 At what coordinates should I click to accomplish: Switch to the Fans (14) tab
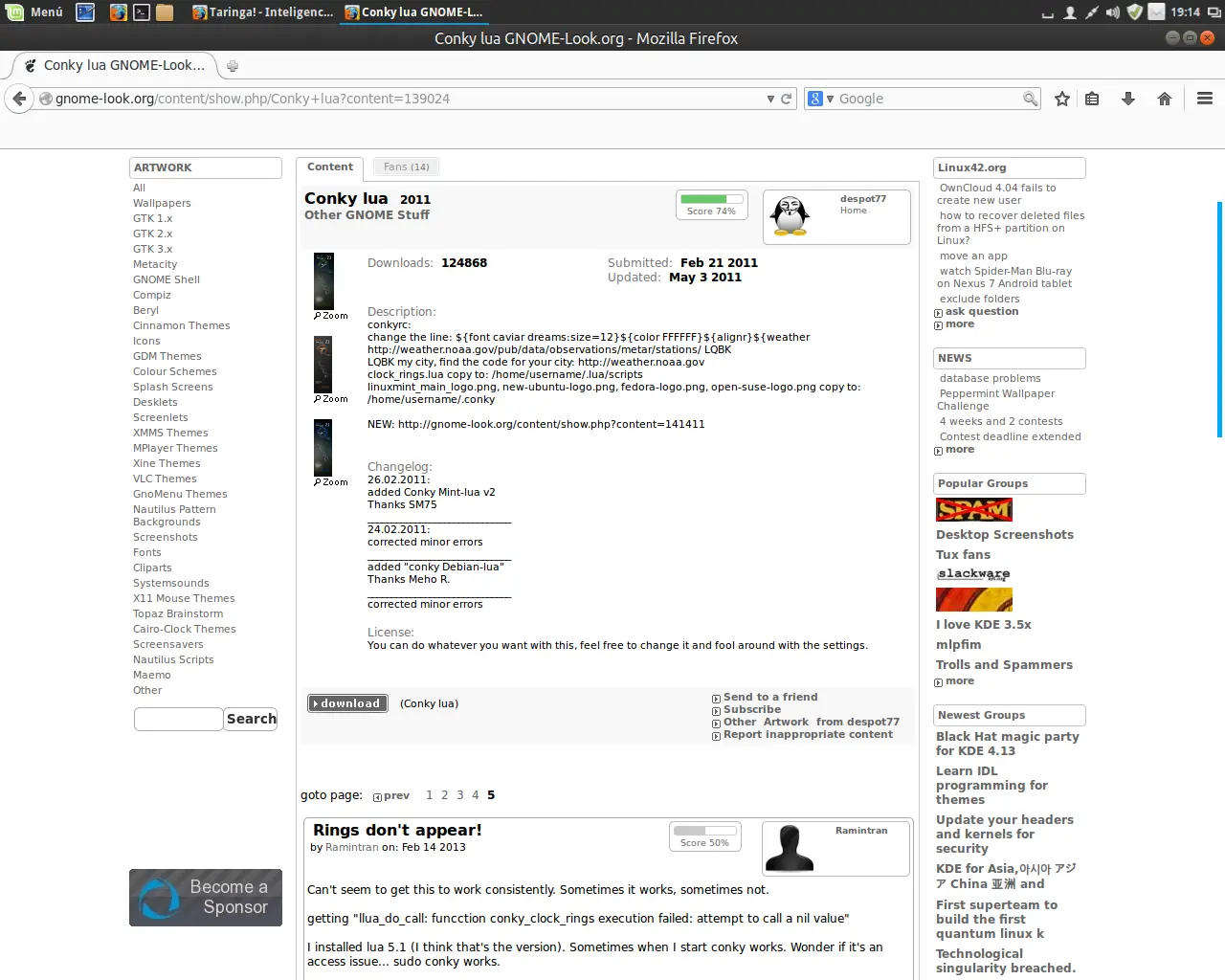point(406,167)
